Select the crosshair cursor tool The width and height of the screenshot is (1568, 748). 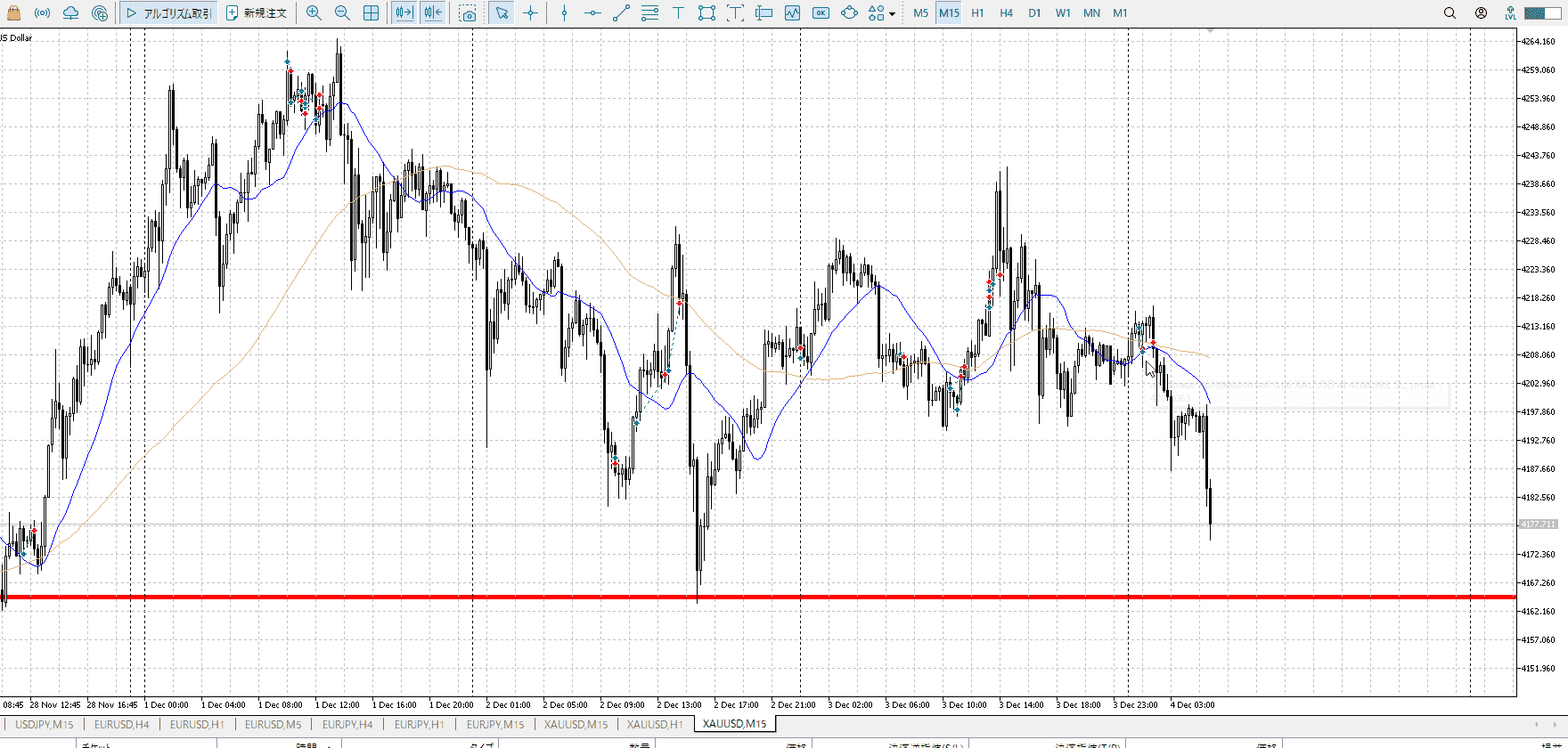pyautogui.click(x=531, y=13)
